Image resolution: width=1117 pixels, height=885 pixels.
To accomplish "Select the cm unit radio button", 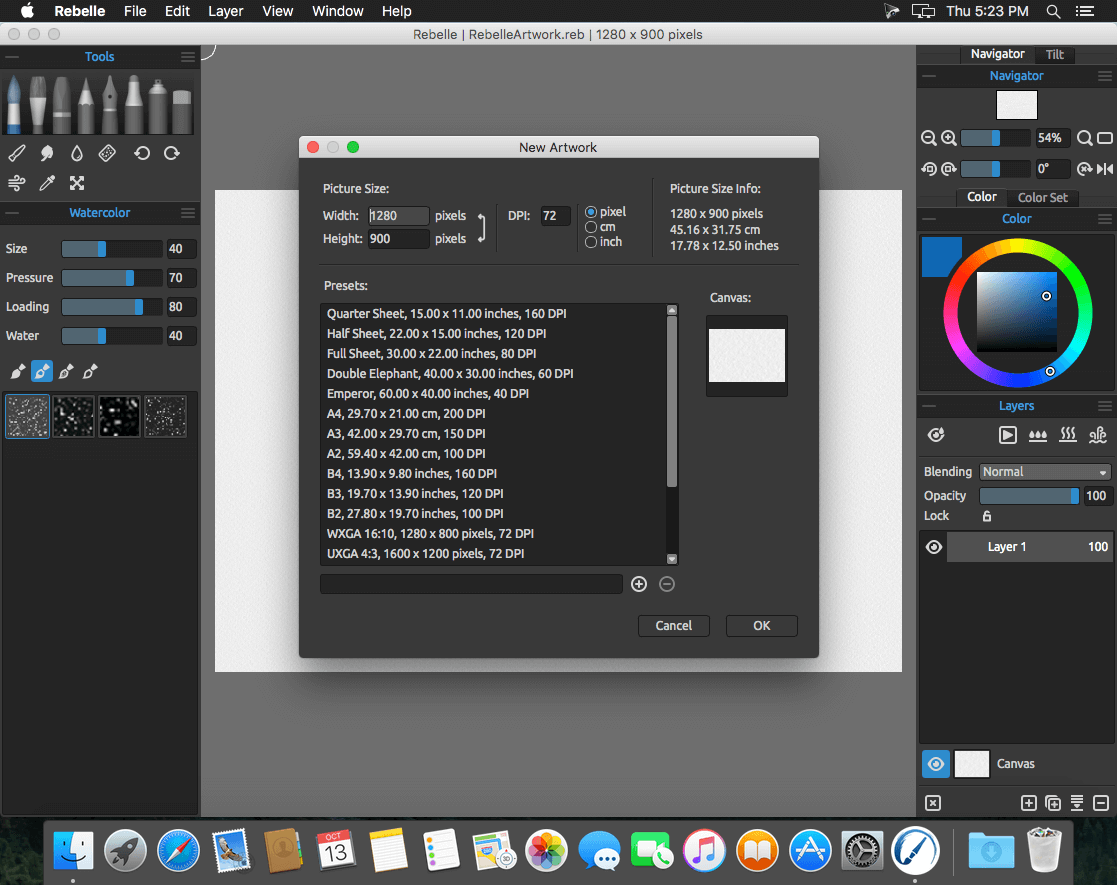I will [x=591, y=227].
